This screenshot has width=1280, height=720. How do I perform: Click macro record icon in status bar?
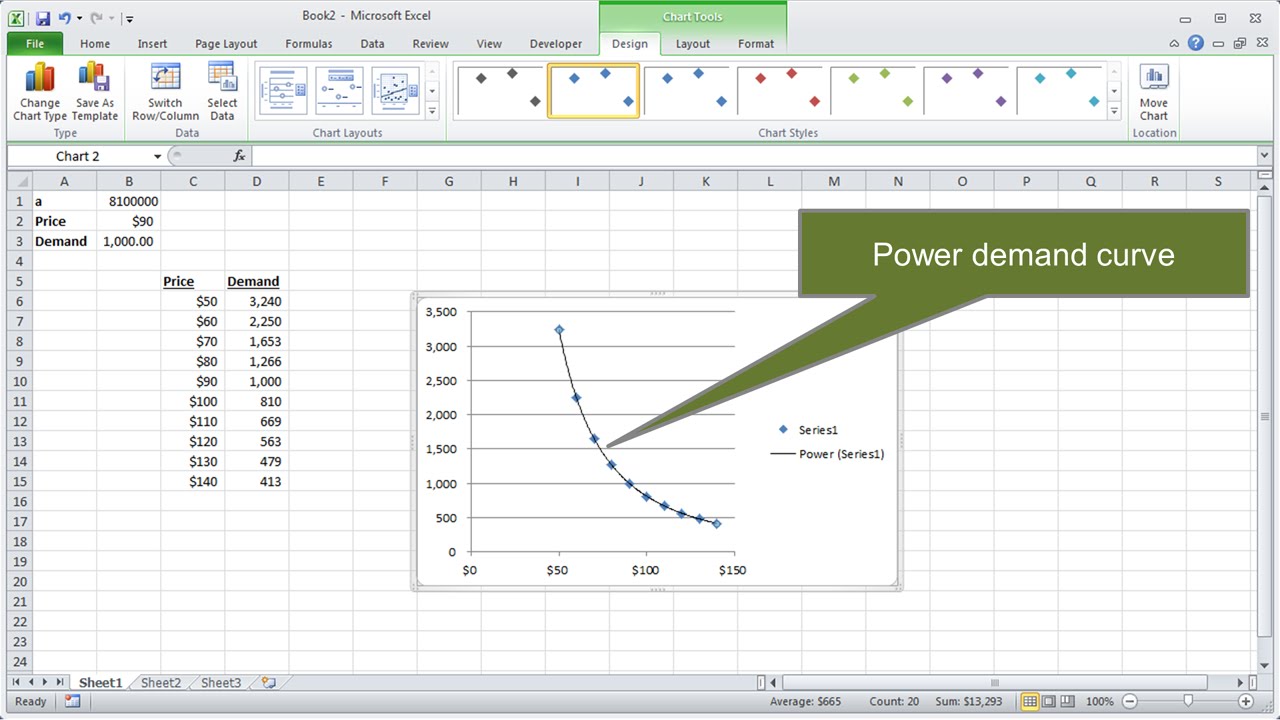pyautogui.click(x=72, y=702)
